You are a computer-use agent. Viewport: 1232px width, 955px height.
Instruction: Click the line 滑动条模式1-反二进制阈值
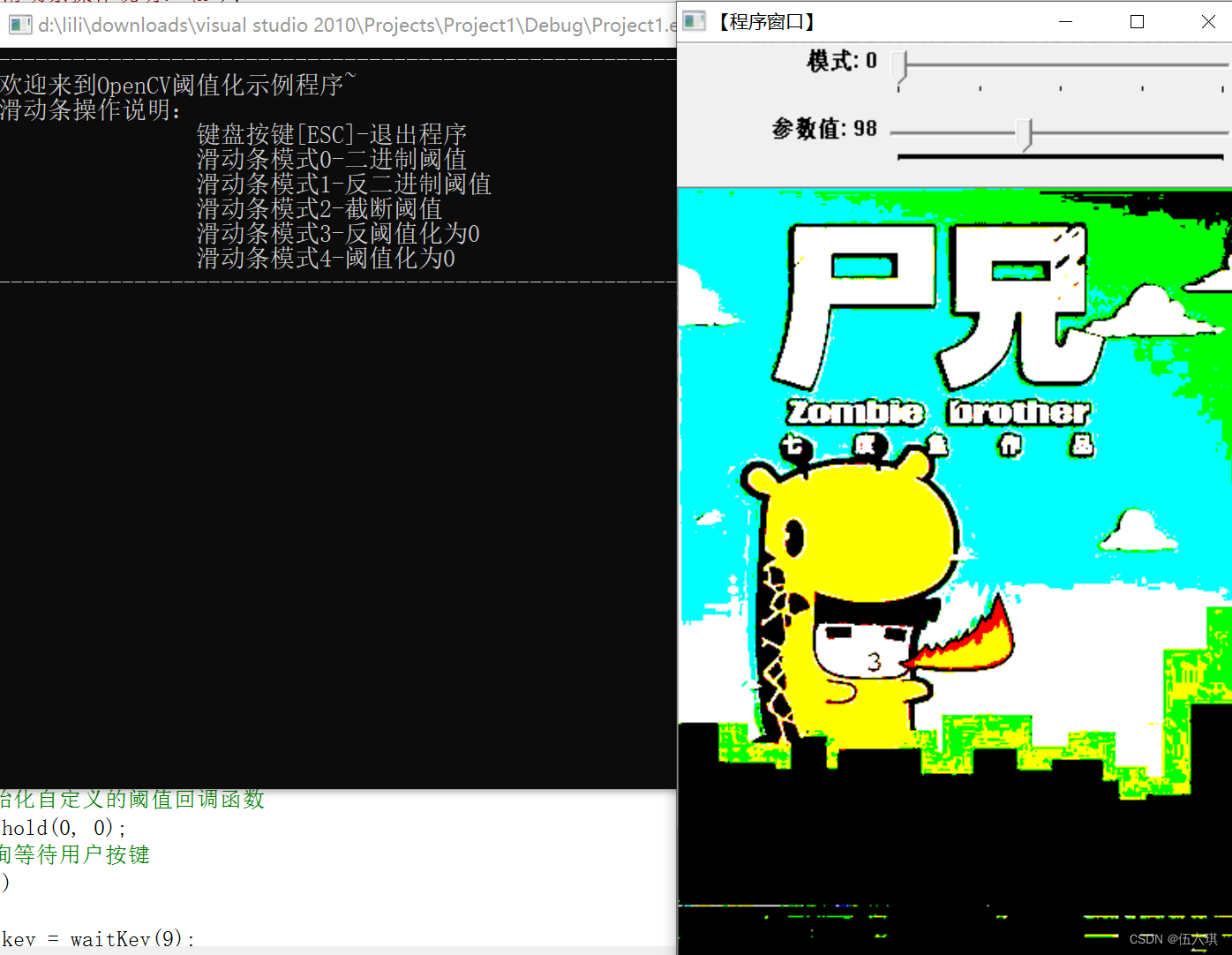point(344,184)
